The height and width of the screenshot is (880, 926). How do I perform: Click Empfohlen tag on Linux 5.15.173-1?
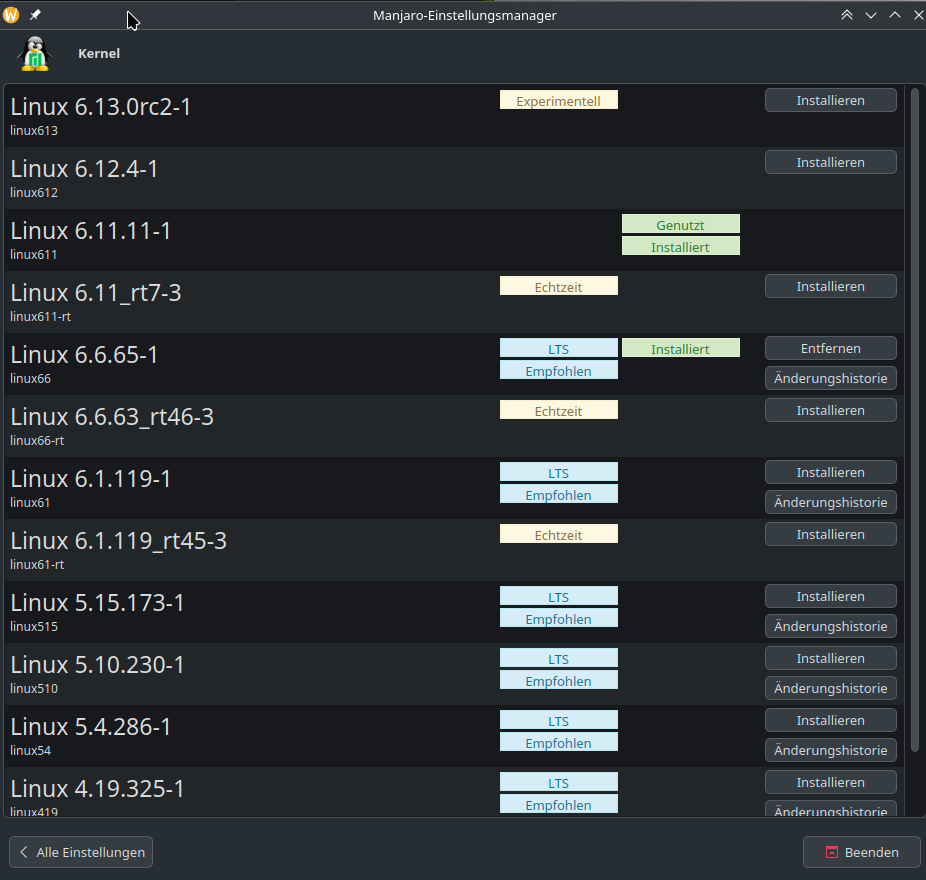[x=559, y=618]
